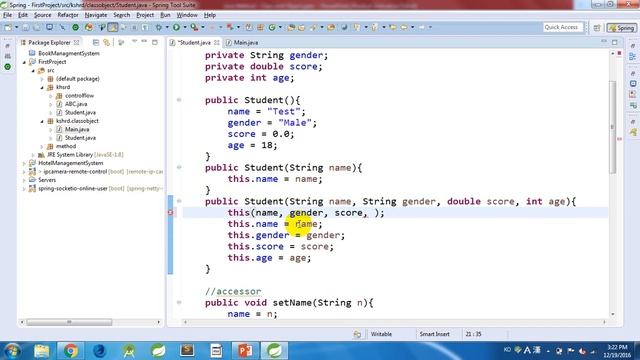
Task: Expand the HotelManagementSystem project
Action: pyautogui.click(x=24, y=163)
